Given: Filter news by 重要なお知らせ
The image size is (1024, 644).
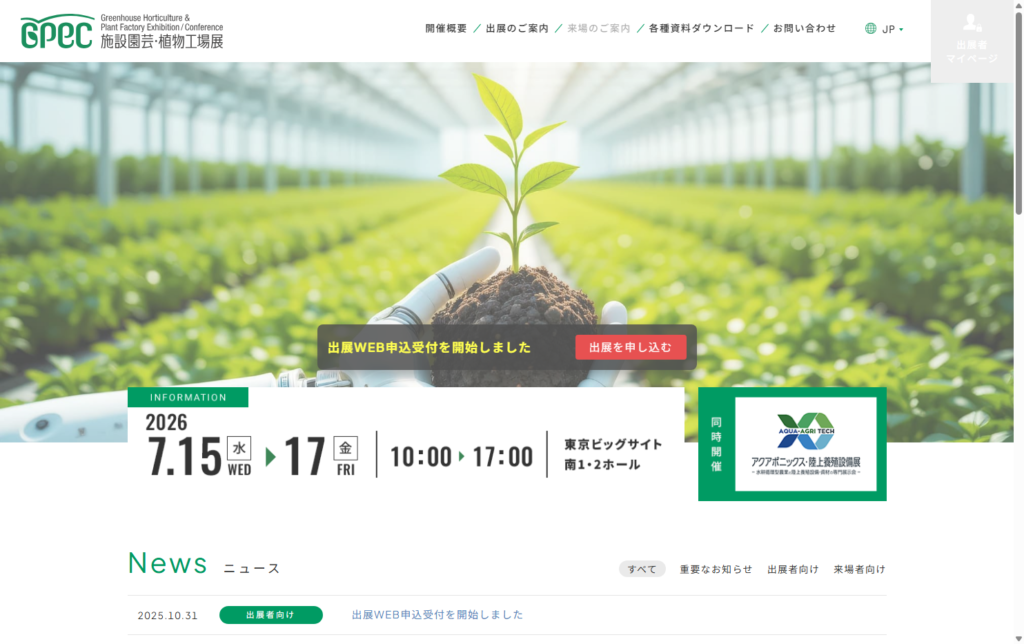Looking at the screenshot, I should (716, 569).
